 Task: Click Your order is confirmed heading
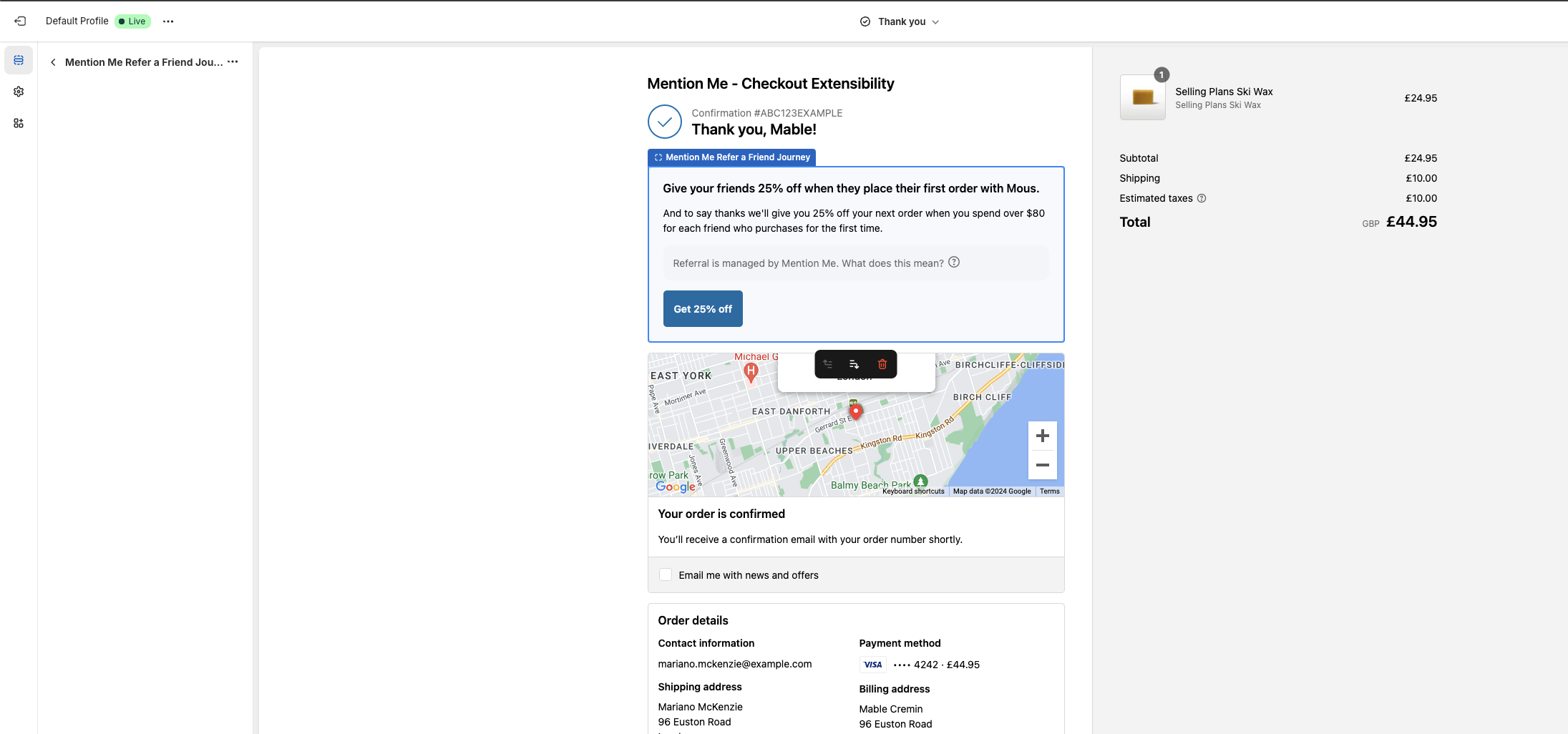coord(721,514)
